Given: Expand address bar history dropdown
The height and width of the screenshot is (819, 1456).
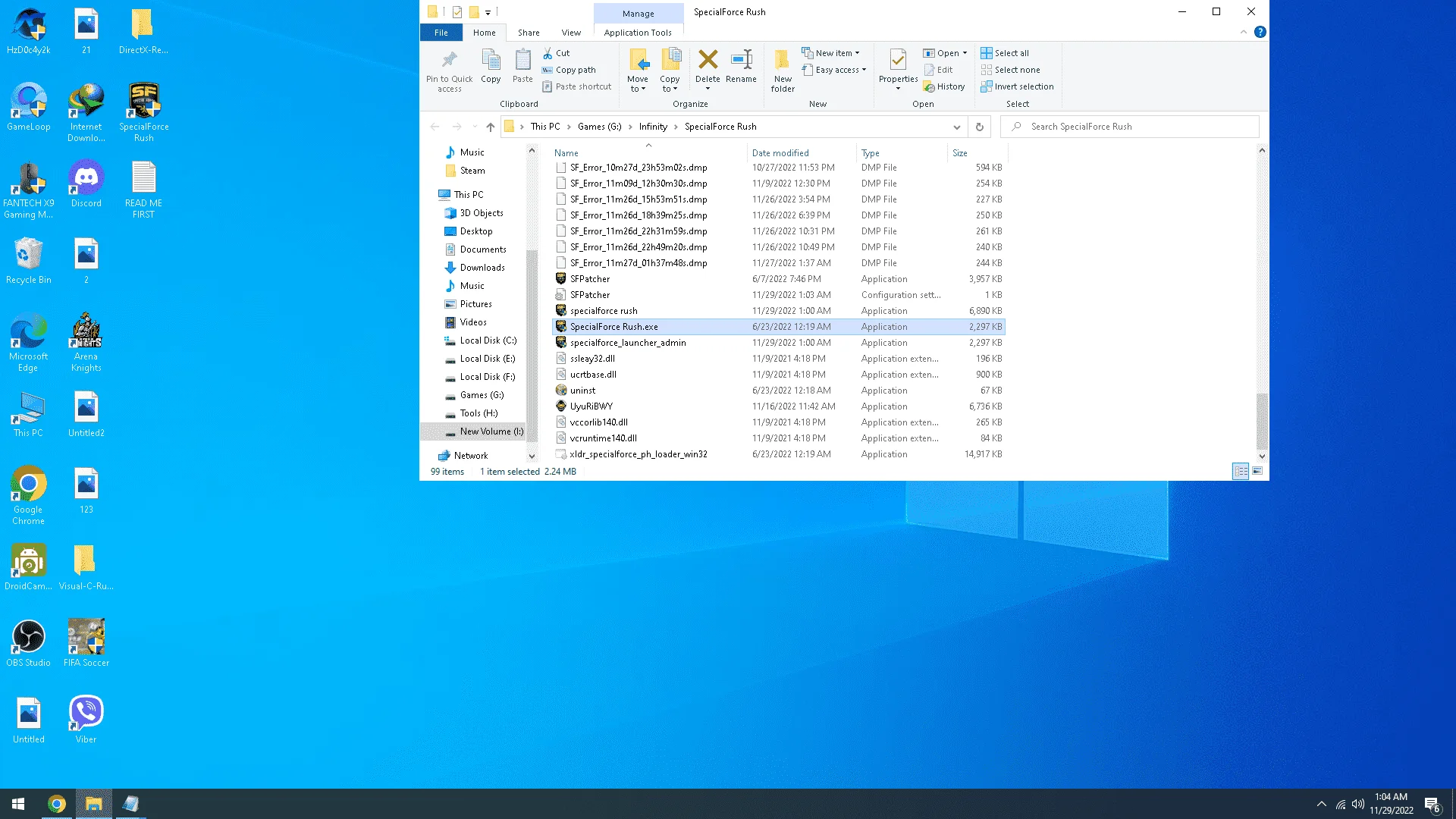Looking at the screenshot, I should coord(956,127).
